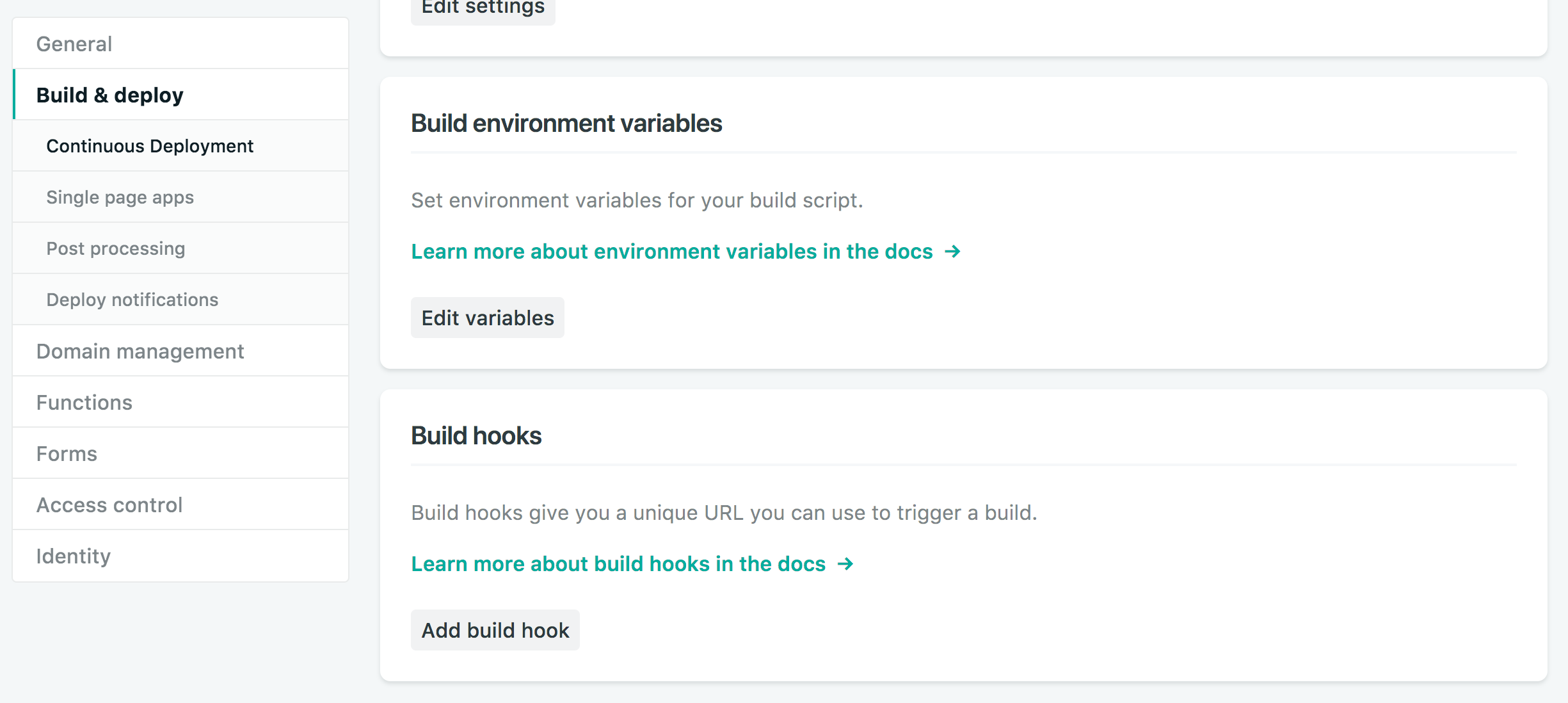
Task: Click arrow icon after environment variables link
Action: coord(953,252)
